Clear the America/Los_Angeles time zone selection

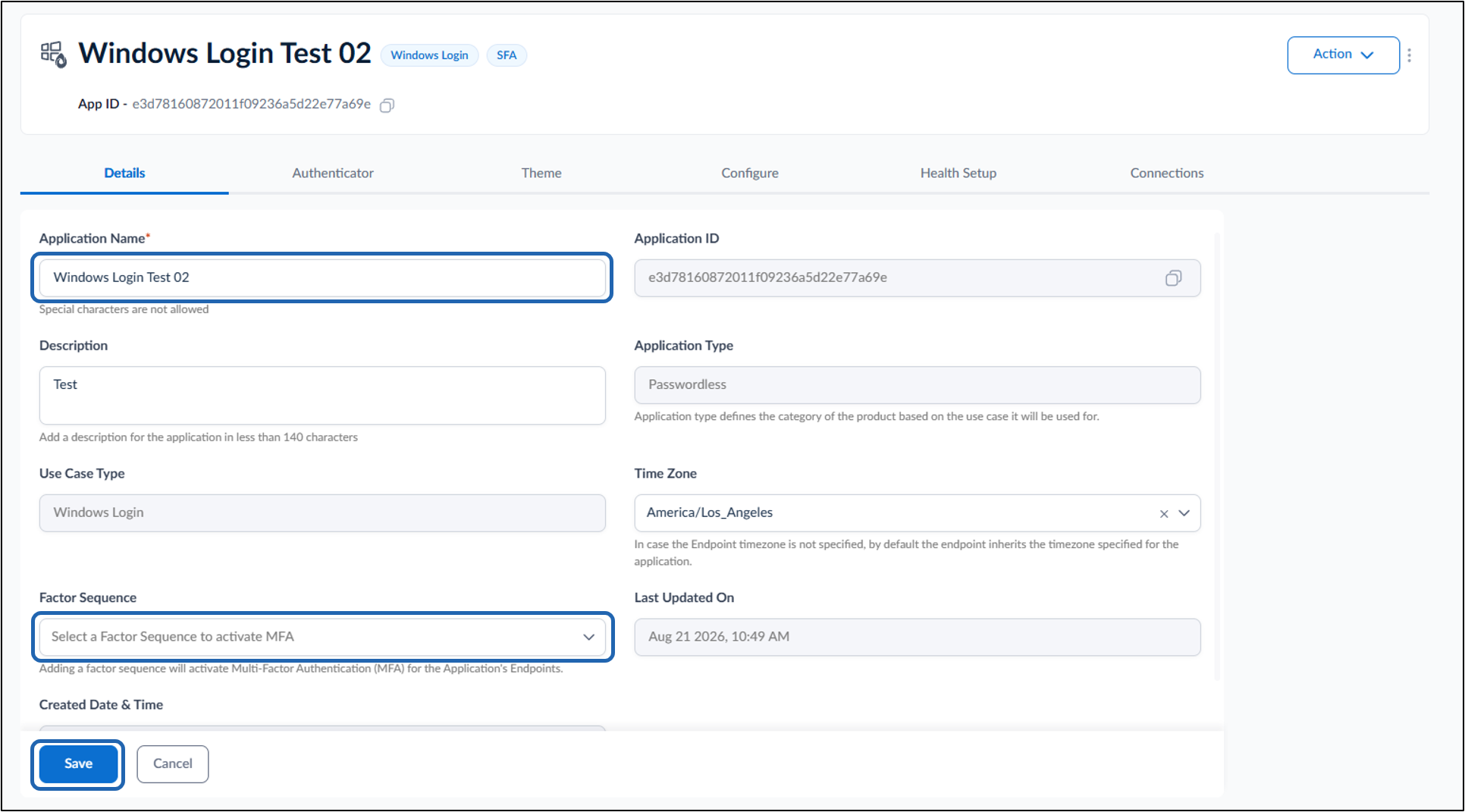coord(1163,514)
